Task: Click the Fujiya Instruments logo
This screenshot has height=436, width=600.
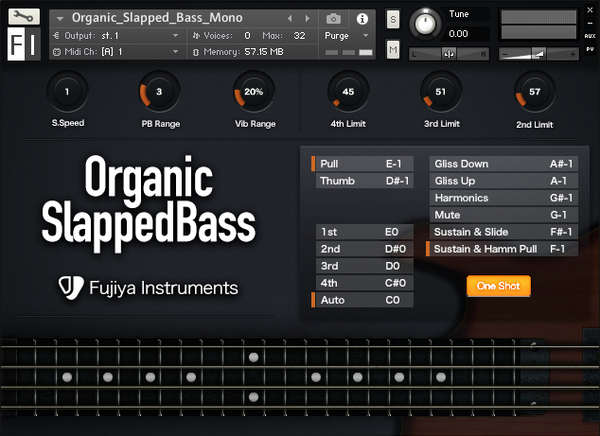Action: click(x=148, y=288)
